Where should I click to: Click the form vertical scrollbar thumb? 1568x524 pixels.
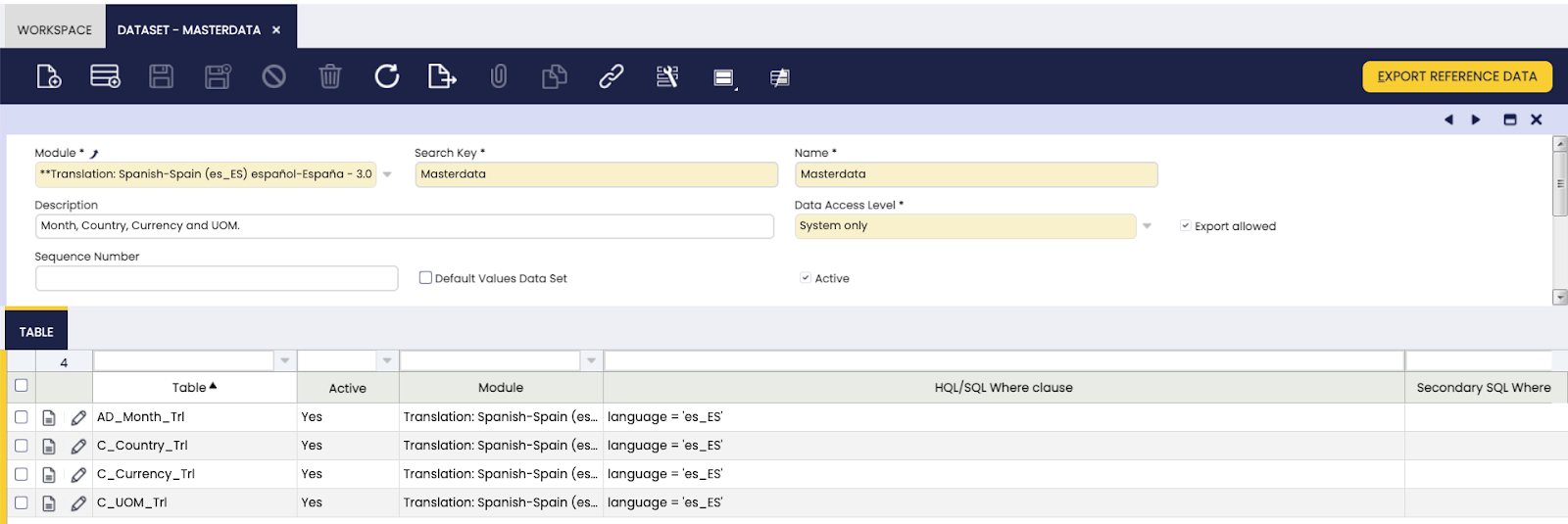(x=1560, y=183)
